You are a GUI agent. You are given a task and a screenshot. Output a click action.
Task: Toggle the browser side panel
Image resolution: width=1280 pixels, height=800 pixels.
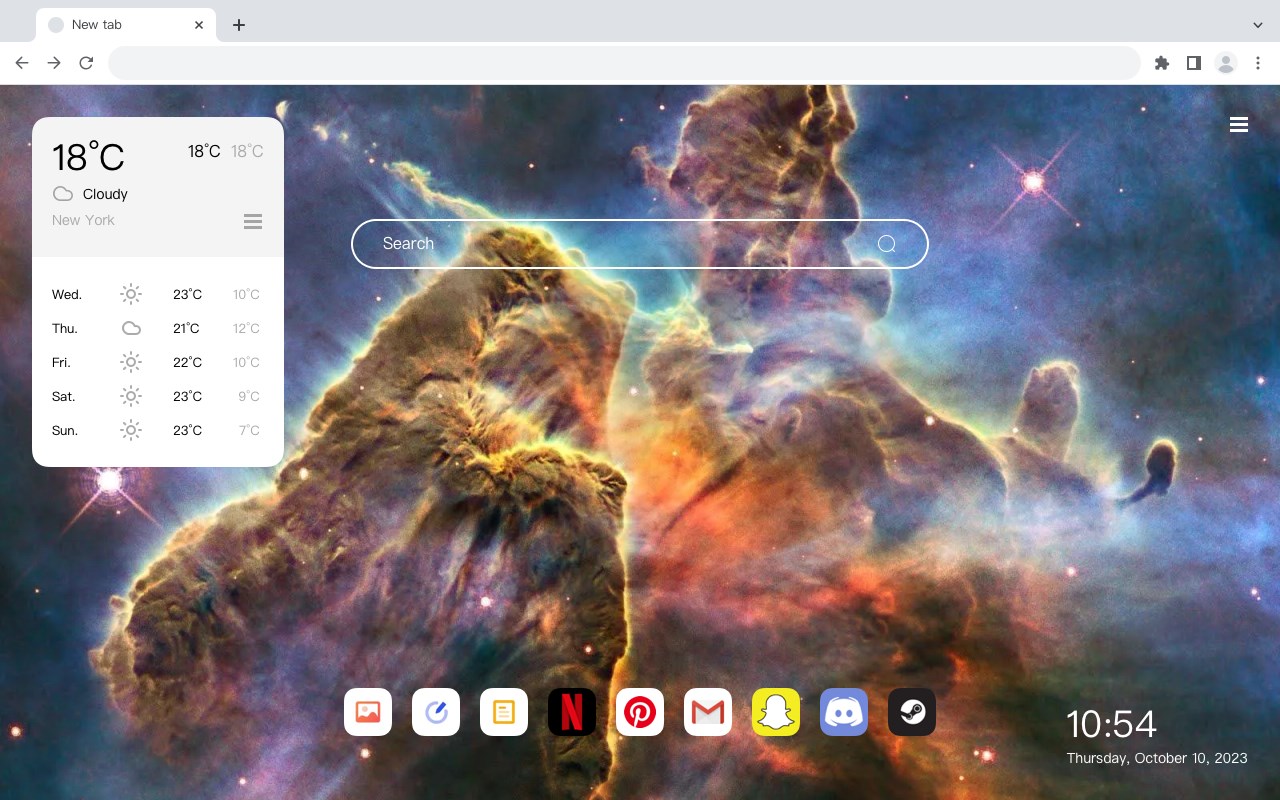[1193, 63]
